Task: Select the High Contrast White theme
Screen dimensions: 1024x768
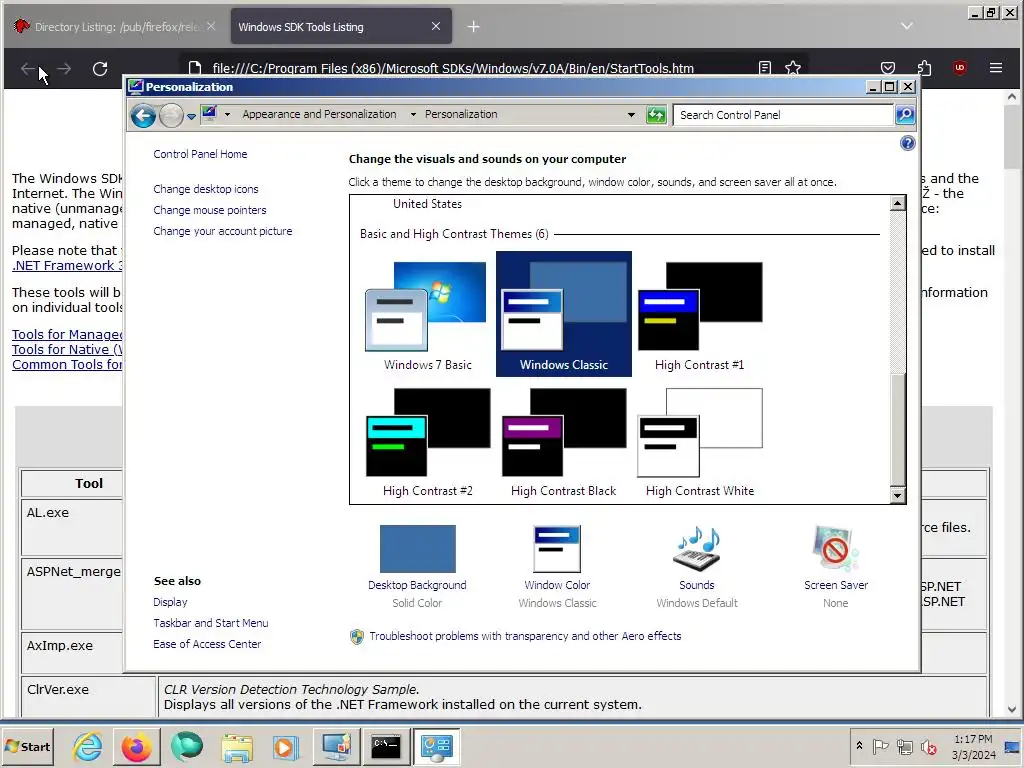Action: (699, 441)
